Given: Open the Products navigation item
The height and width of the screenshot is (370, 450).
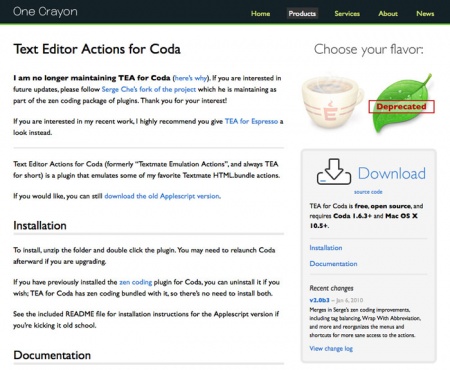Looking at the screenshot, I should coord(302,14).
